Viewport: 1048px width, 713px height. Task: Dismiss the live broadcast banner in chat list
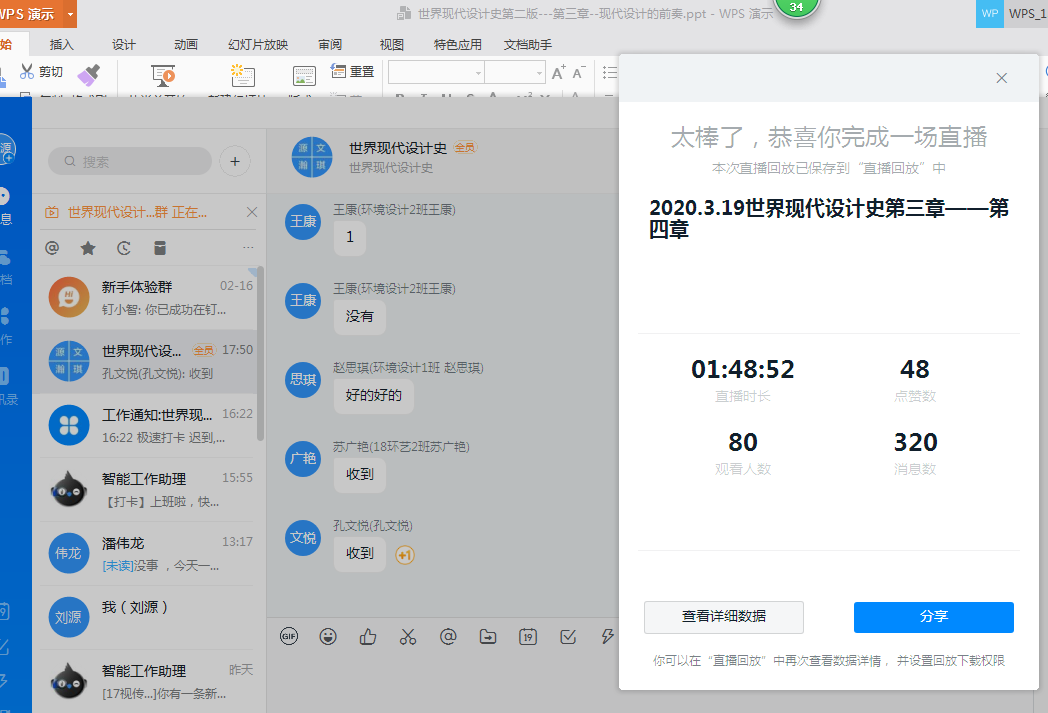click(252, 212)
